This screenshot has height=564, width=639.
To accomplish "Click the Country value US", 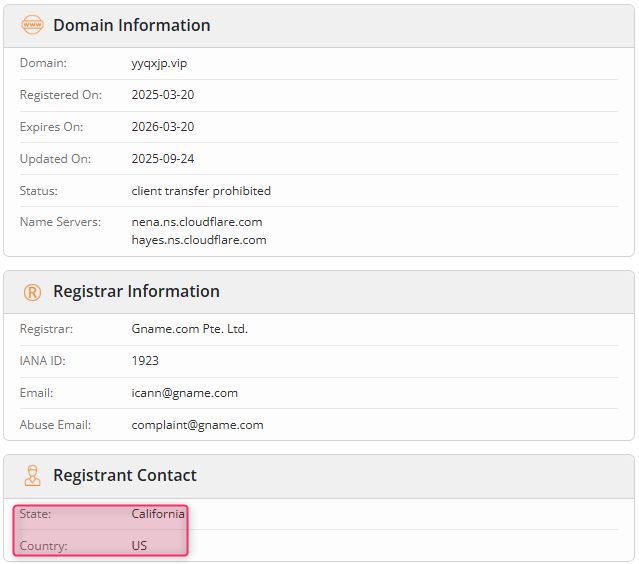I will 140,546.
